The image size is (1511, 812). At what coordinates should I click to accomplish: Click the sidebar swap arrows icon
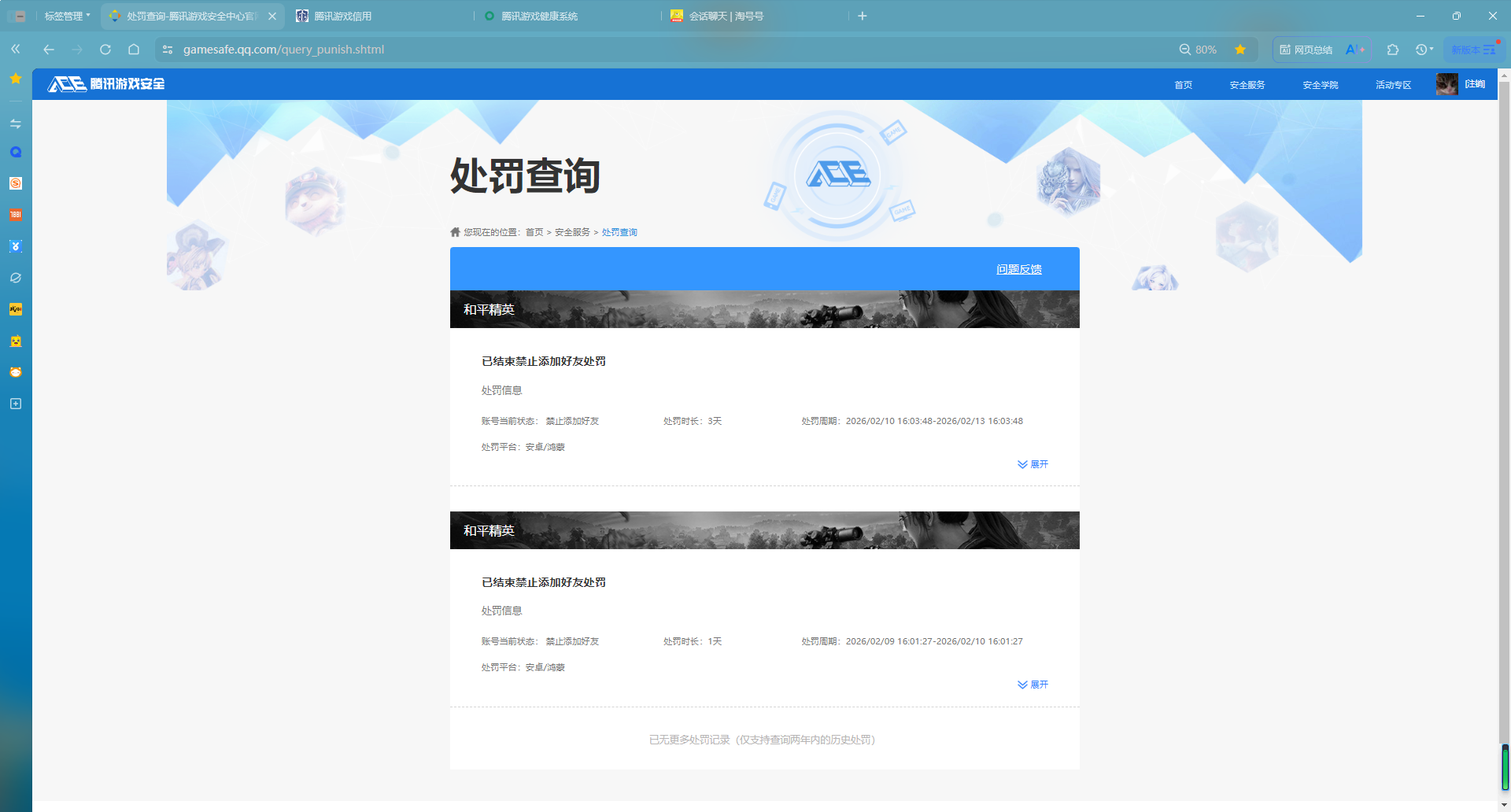pyautogui.click(x=16, y=124)
